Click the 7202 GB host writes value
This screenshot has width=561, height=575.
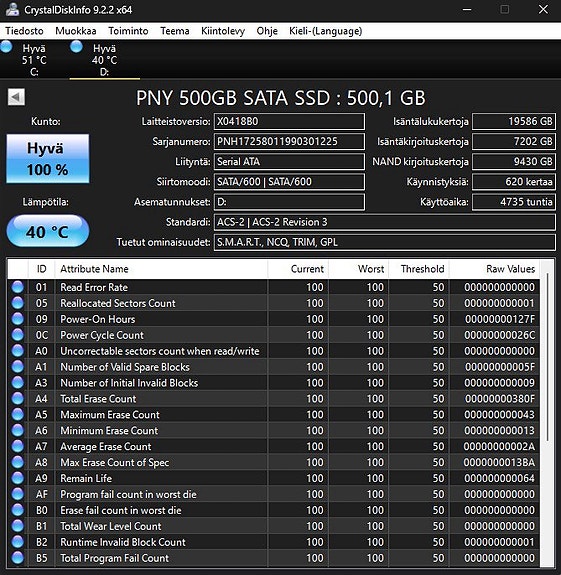tap(514, 142)
